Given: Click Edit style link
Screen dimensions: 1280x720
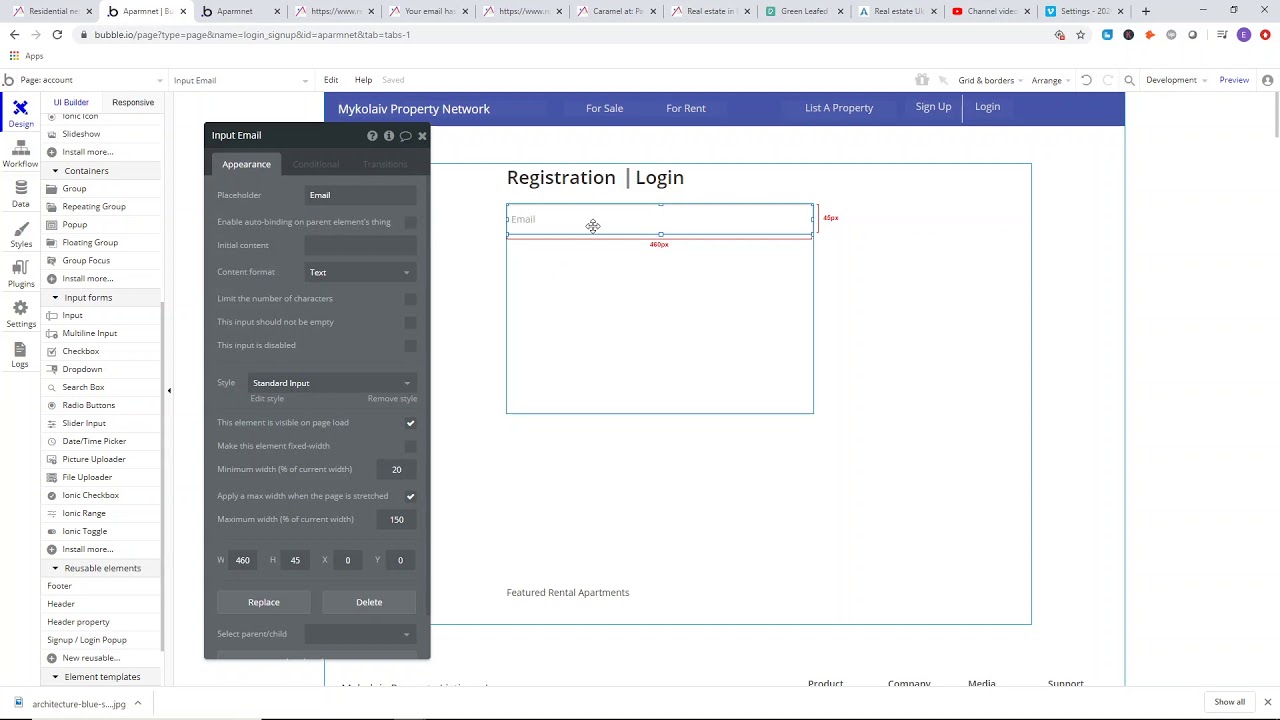Looking at the screenshot, I should [x=267, y=399].
